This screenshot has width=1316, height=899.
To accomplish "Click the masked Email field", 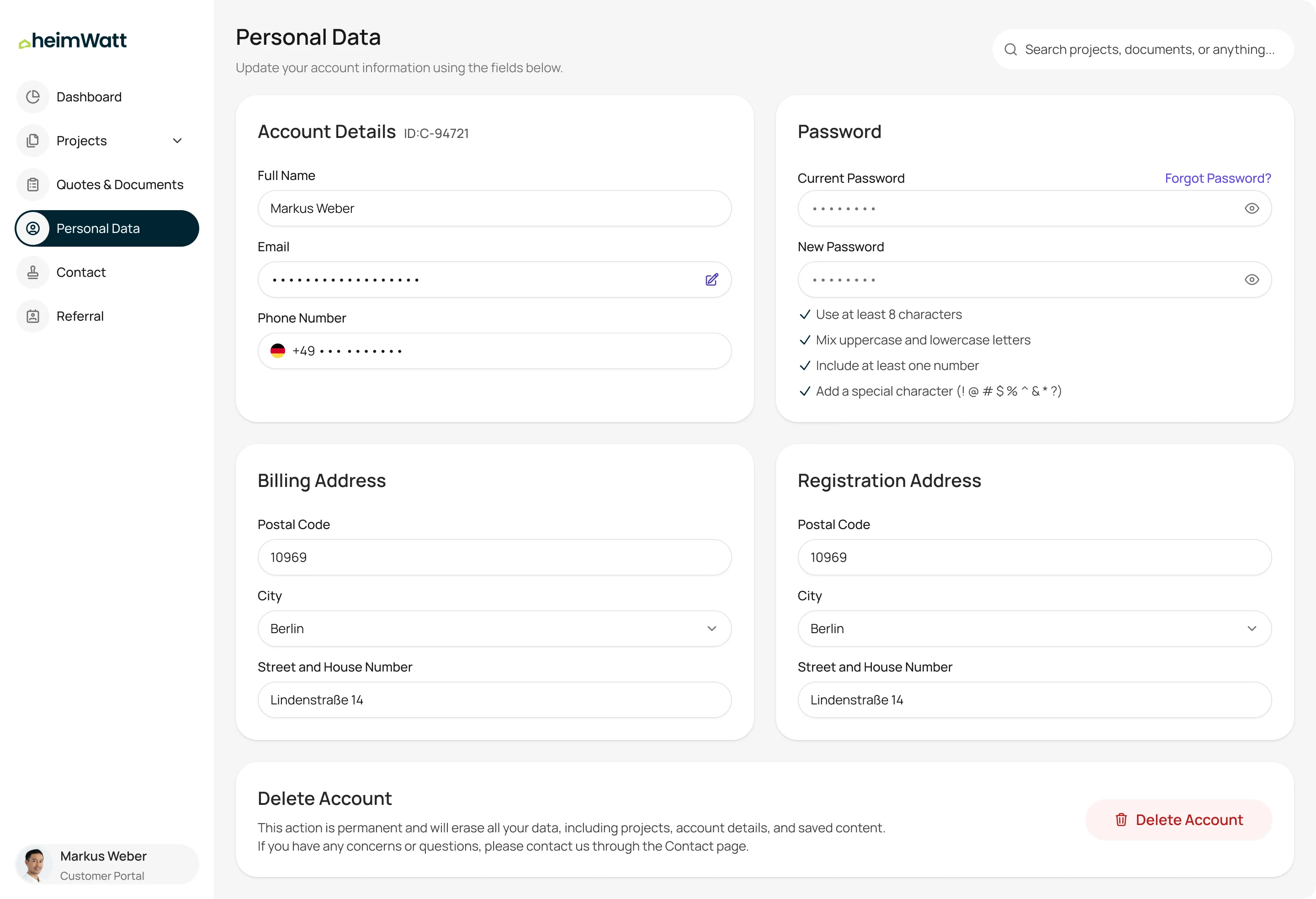I will [494, 280].
